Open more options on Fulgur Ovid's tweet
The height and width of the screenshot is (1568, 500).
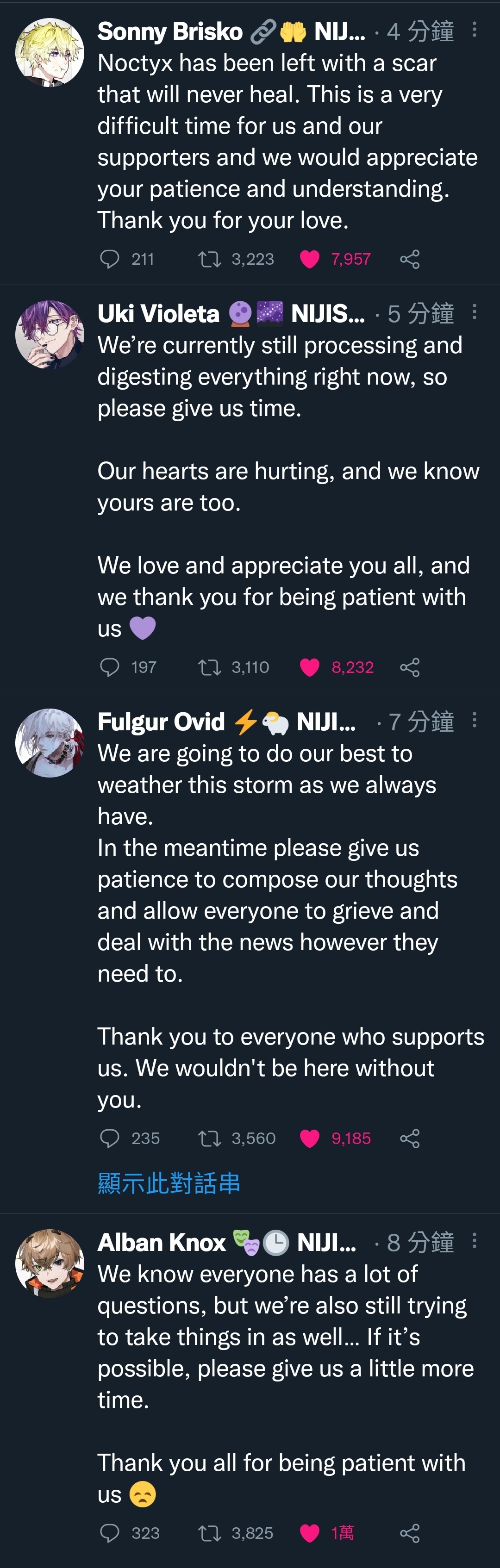pos(475,720)
